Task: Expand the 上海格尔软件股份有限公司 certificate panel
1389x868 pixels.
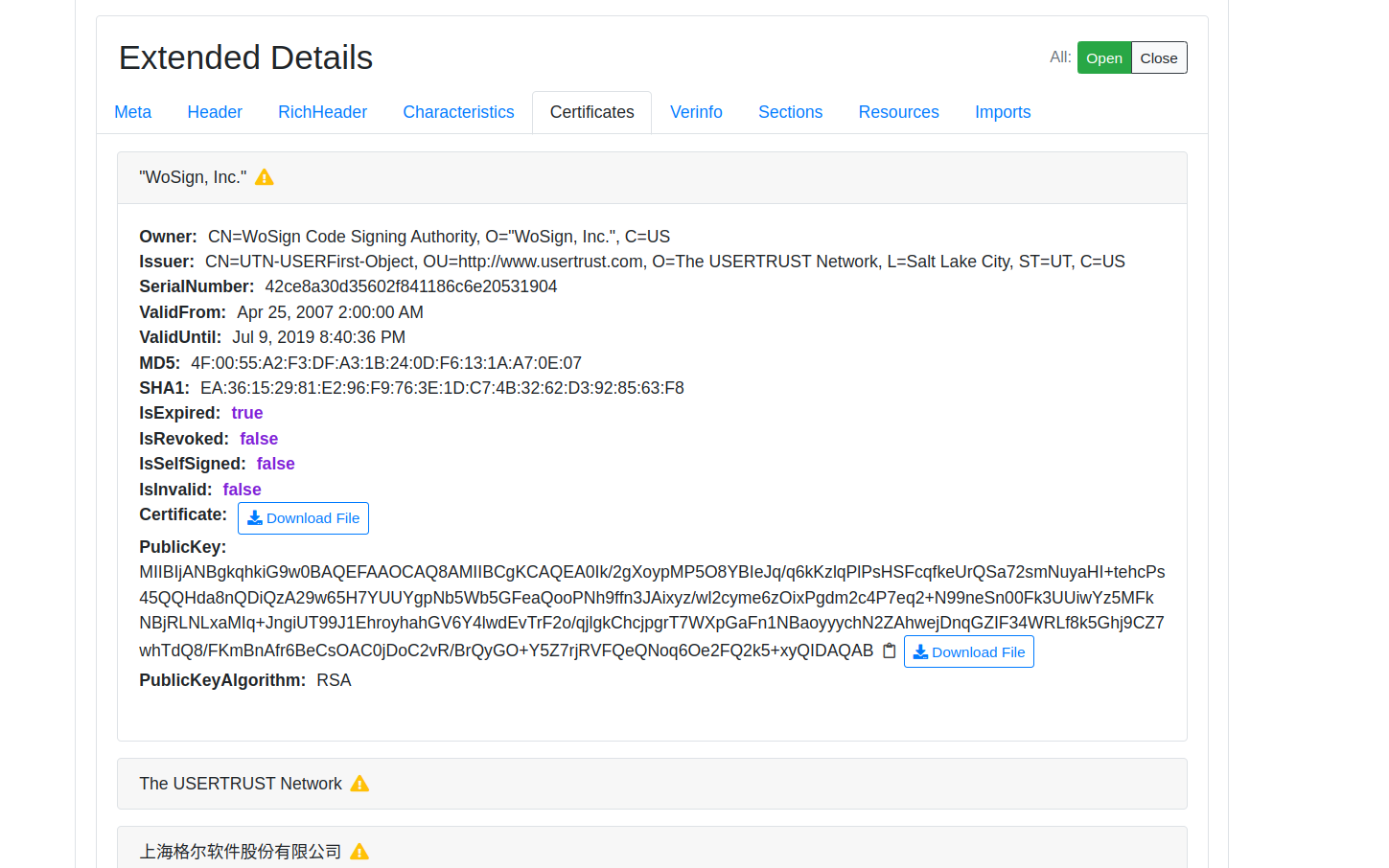Action: click(652, 849)
